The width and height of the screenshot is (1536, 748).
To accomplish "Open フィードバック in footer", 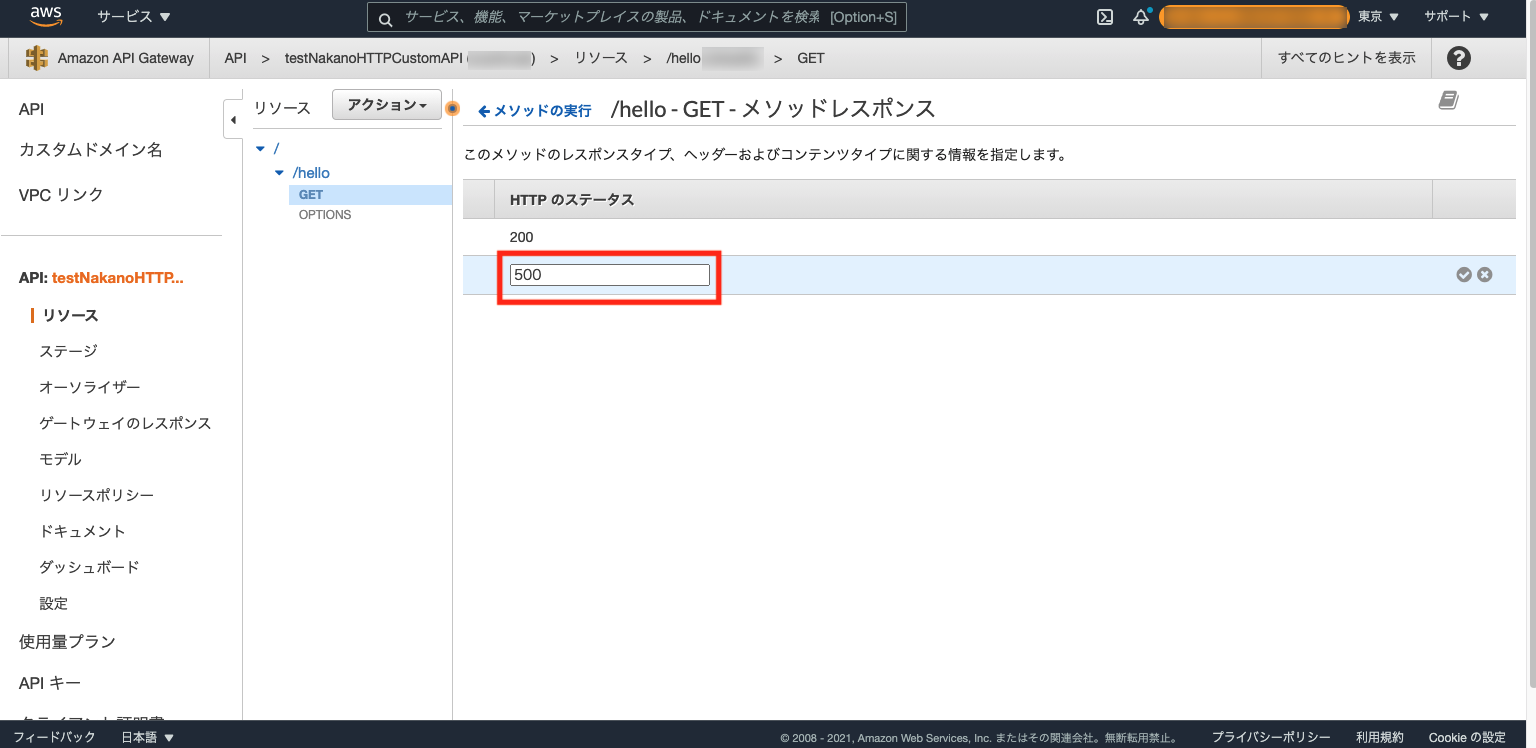I will coord(54,737).
